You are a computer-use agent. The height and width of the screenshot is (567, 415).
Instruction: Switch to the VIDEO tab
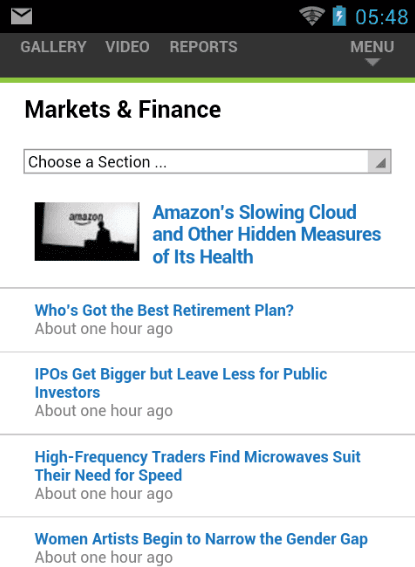point(127,47)
